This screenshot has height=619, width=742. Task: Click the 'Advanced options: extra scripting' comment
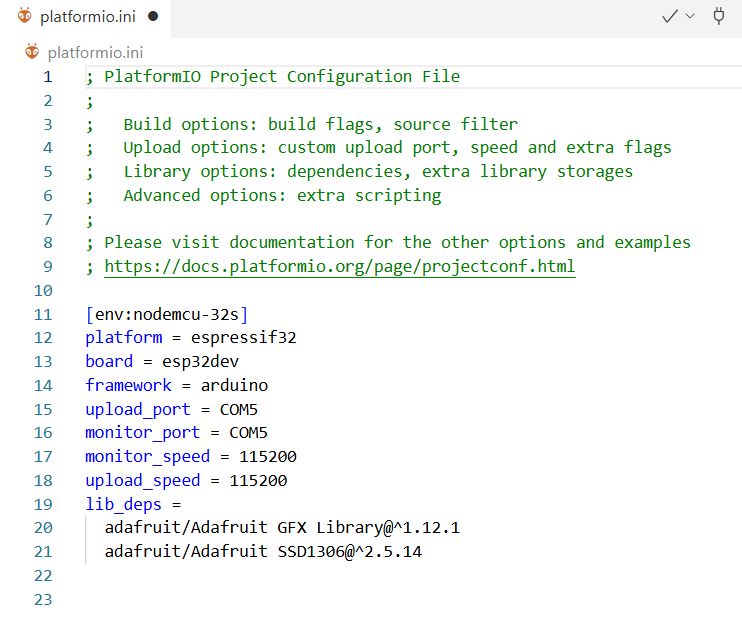pyautogui.click(x=282, y=195)
